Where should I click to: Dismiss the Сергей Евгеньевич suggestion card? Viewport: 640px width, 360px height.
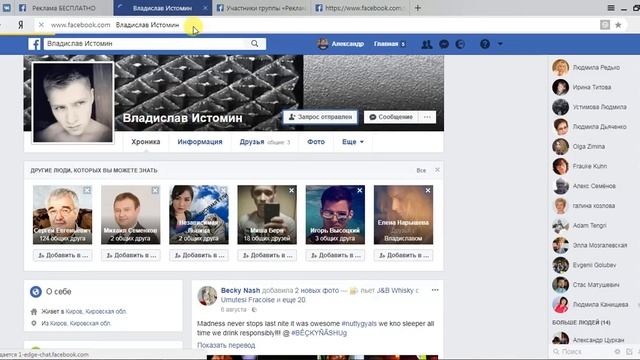point(87,190)
